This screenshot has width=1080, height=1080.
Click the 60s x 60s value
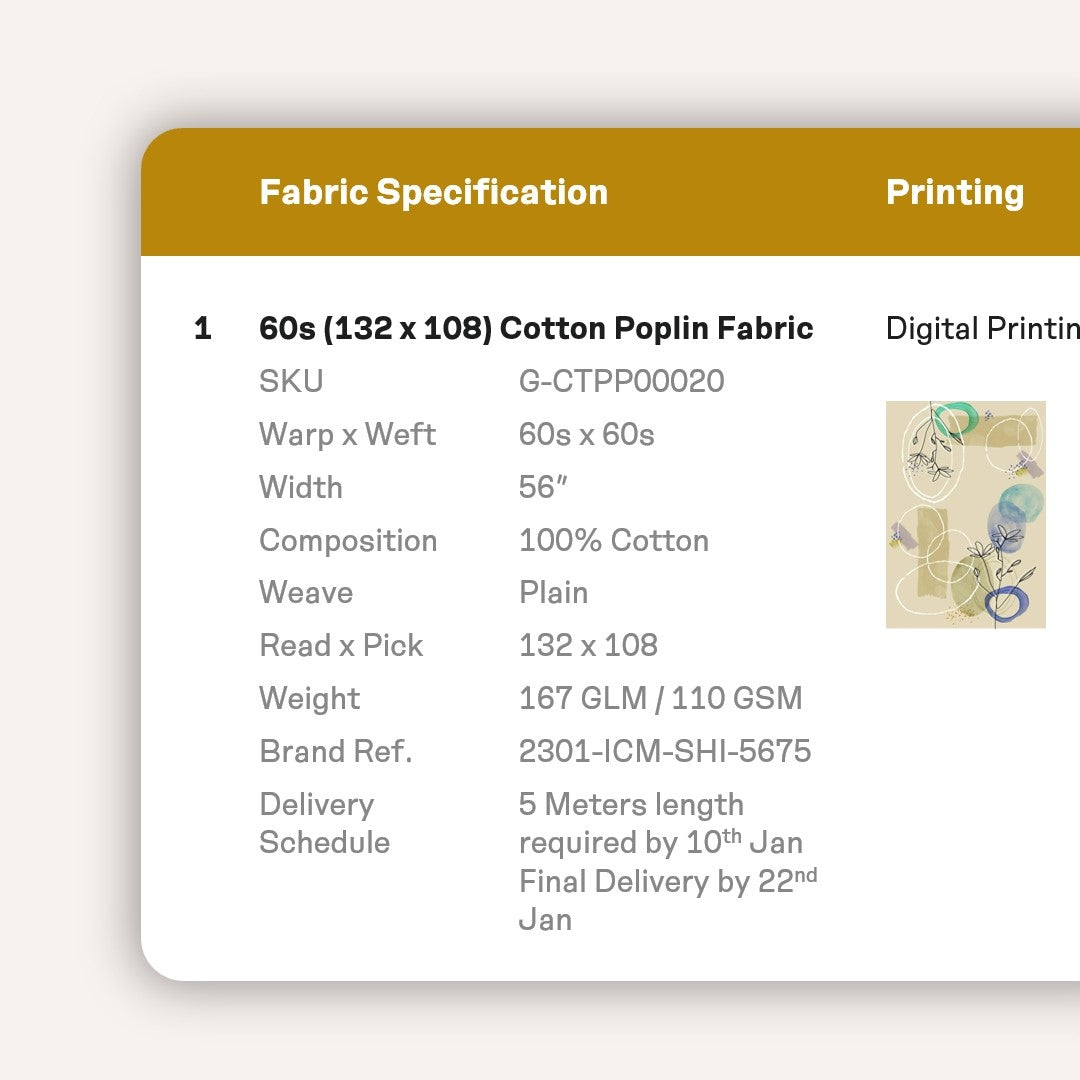tap(586, 434)
